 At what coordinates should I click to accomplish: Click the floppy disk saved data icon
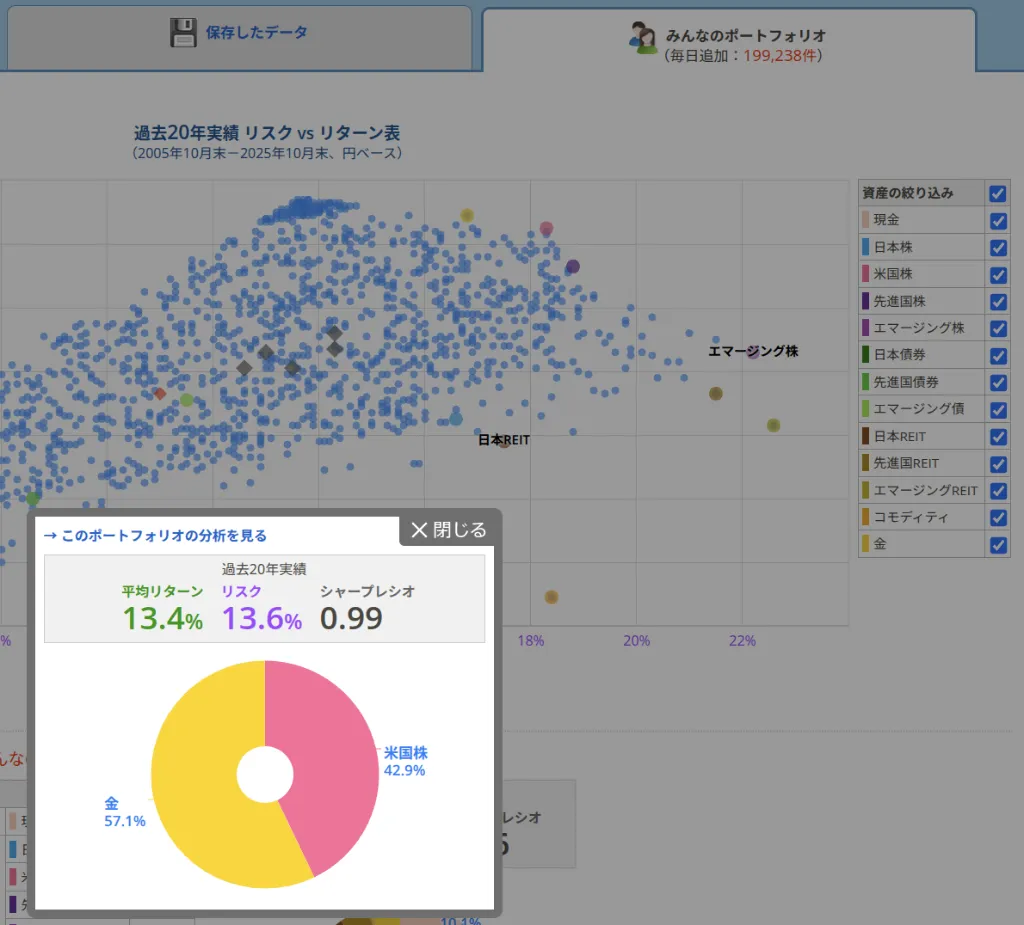click(183, 33)
